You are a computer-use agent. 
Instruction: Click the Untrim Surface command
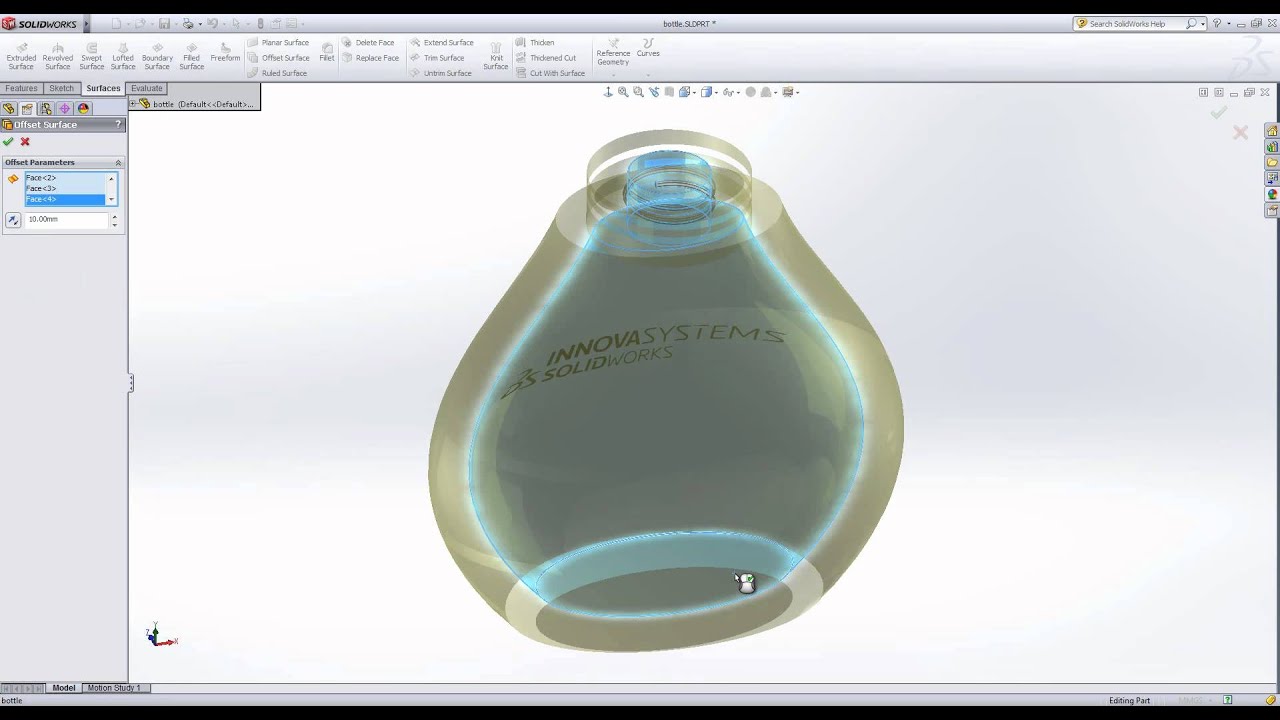click(440, 73)
